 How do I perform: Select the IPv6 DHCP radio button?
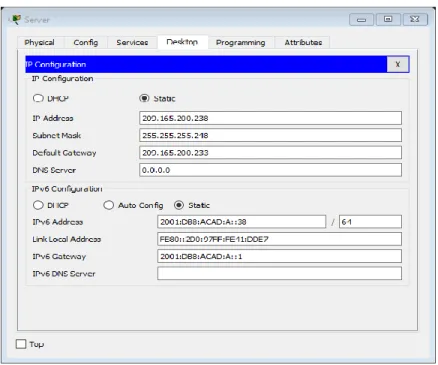[38, 205]
